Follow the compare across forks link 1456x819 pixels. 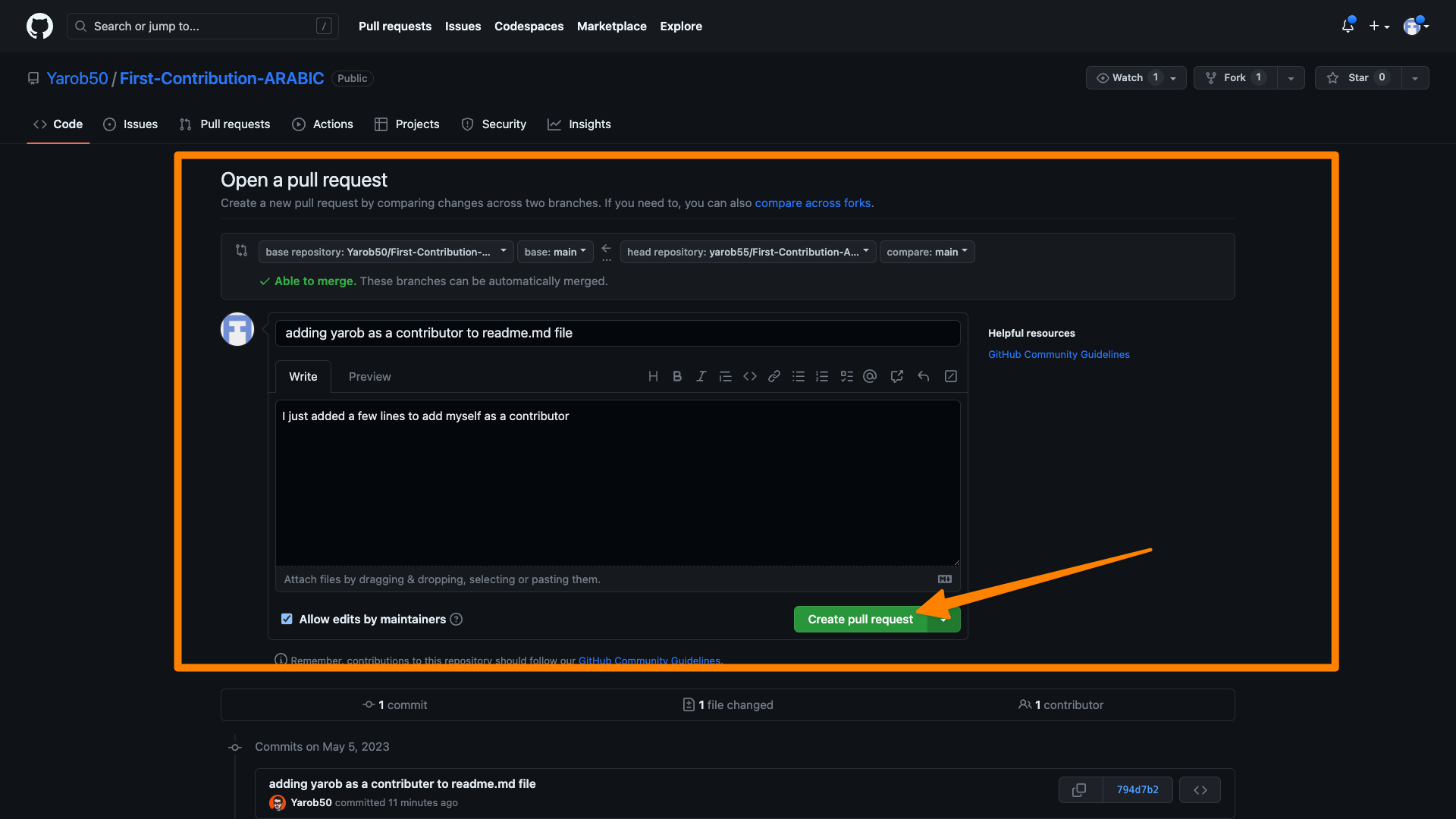812,203
